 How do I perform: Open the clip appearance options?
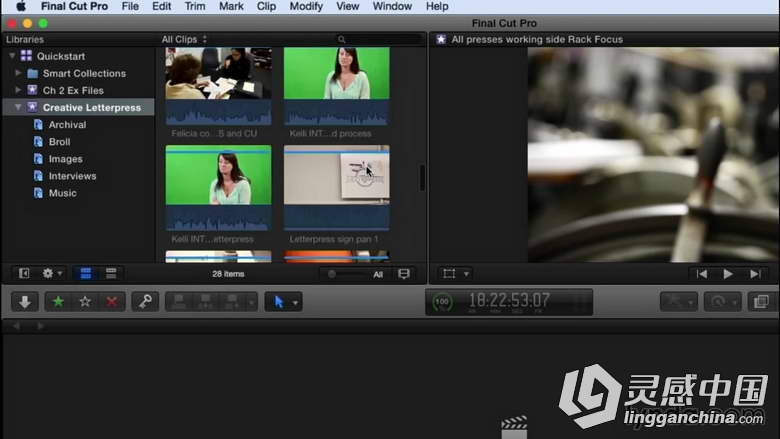pyautogui.click(x=404, y=274)
